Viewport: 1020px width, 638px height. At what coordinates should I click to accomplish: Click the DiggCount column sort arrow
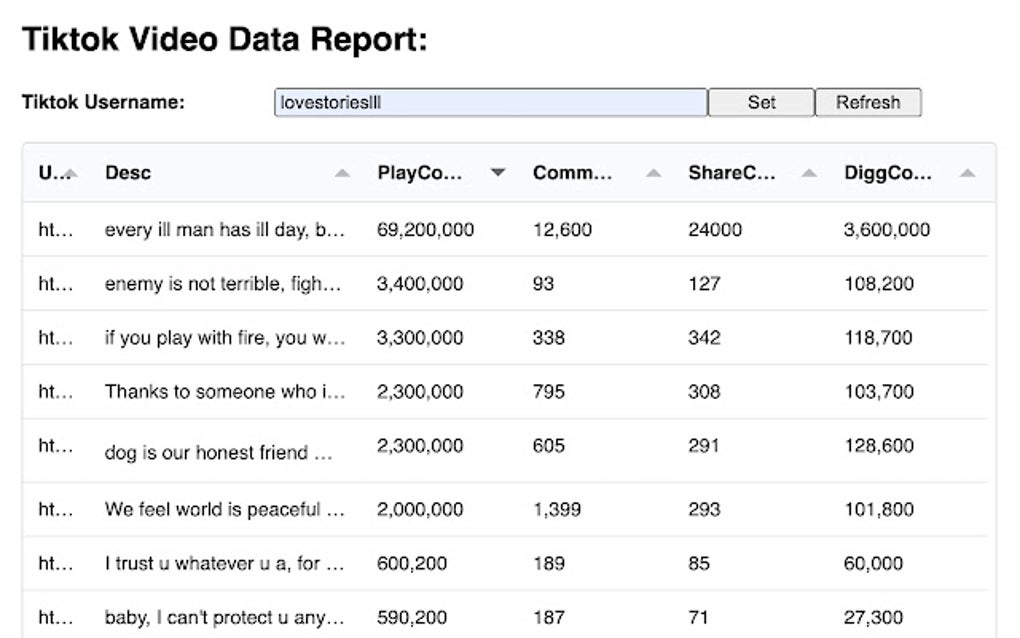pyautogui.click(x=966, y=173)
